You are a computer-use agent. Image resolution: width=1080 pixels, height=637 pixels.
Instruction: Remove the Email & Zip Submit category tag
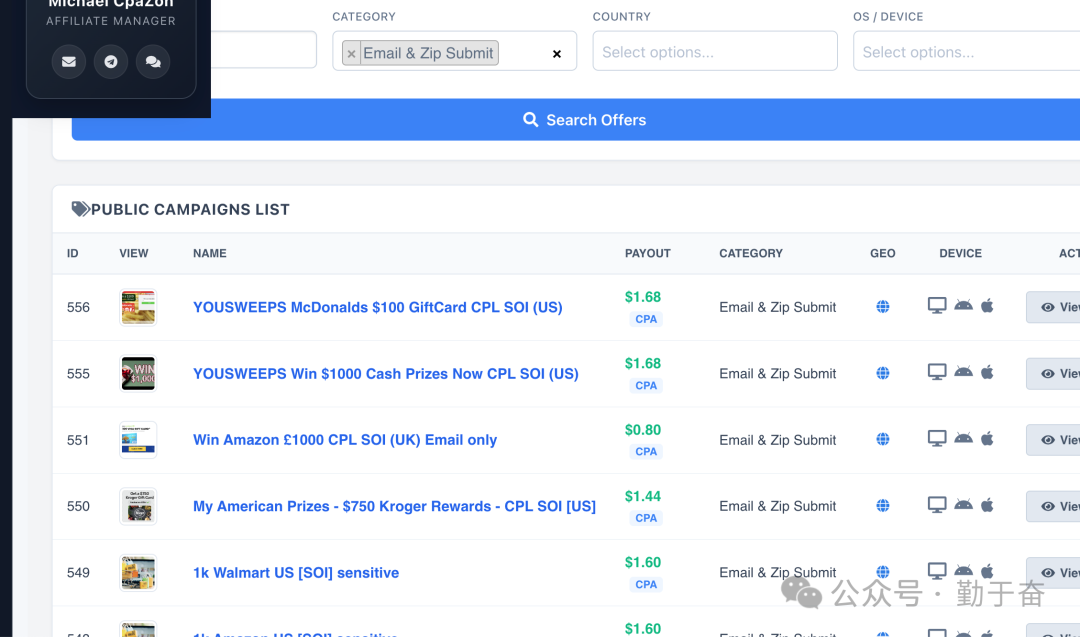(351, 54)
